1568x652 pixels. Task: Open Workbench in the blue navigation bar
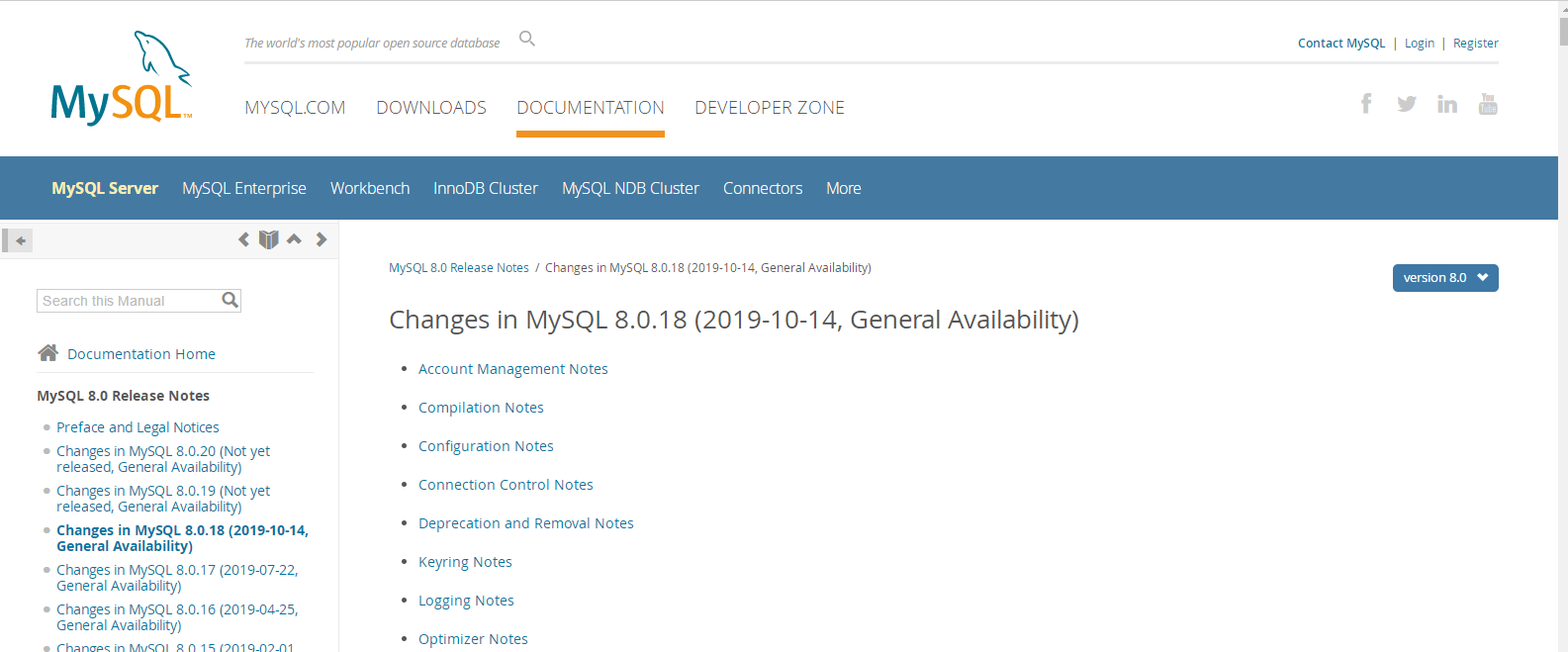pyautogui.click(x=370, y=188)
